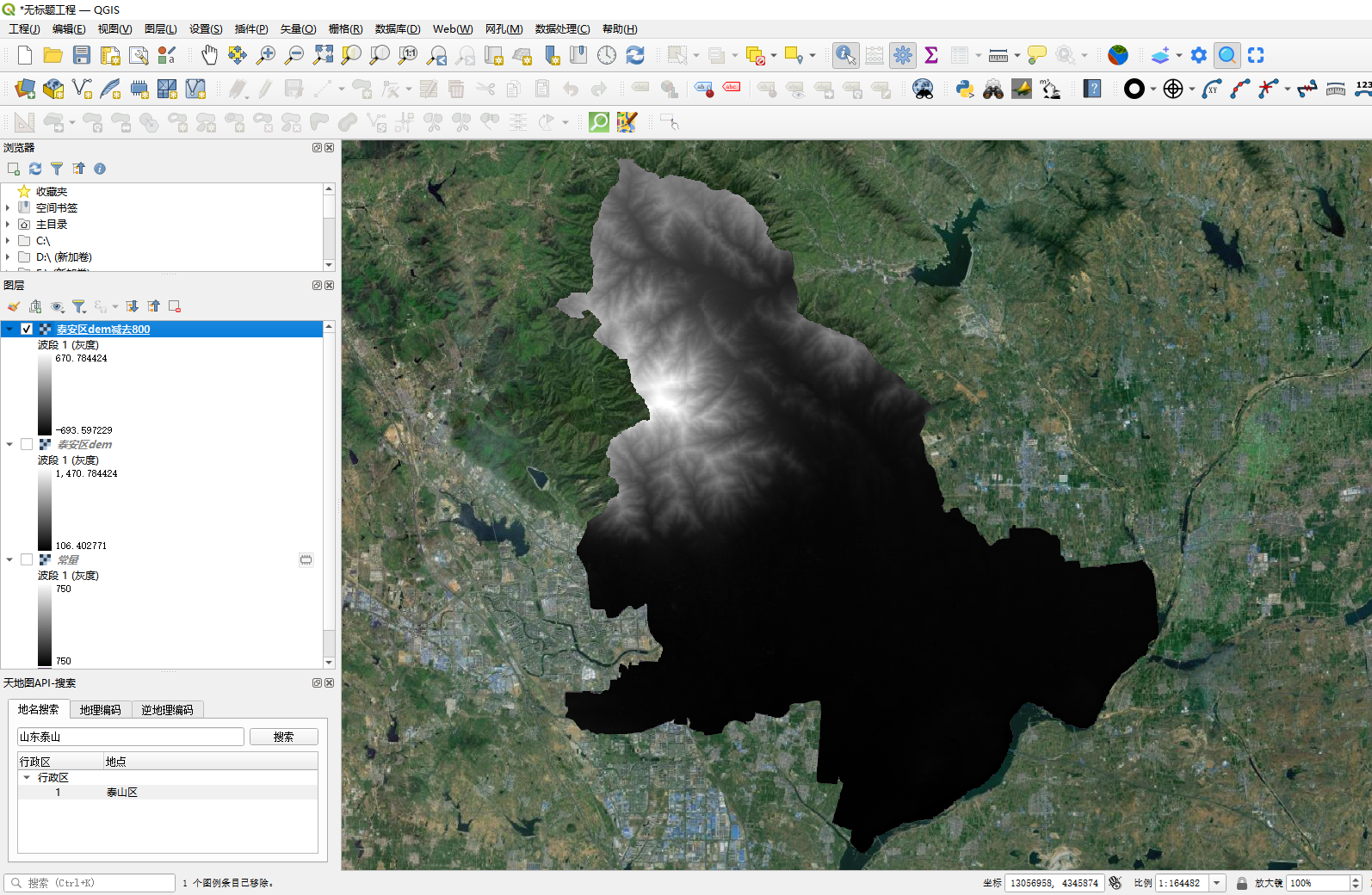Click the 行政区 column header
This screenshot has height=895, width=1372.
[x=60, y=762]
